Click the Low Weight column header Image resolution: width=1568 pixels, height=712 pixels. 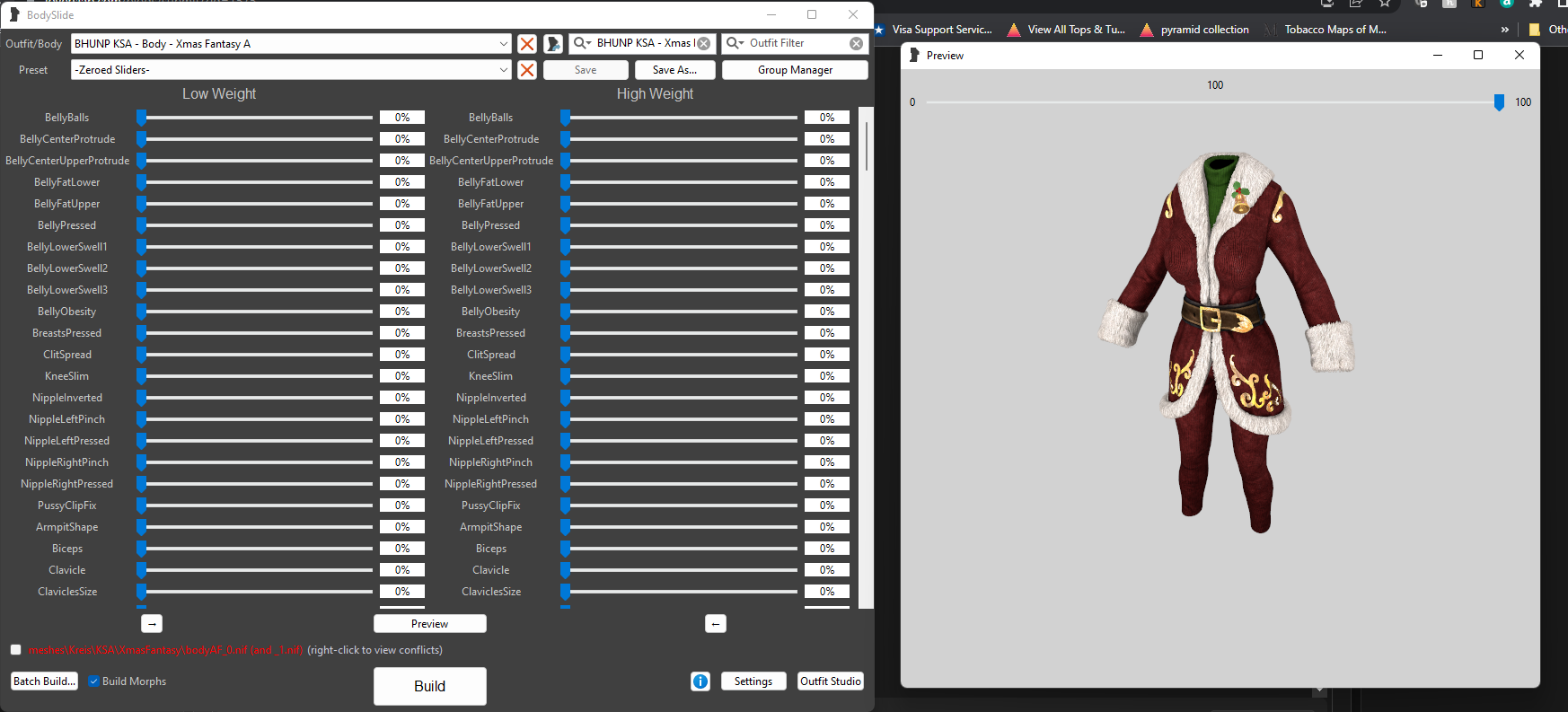219,93
